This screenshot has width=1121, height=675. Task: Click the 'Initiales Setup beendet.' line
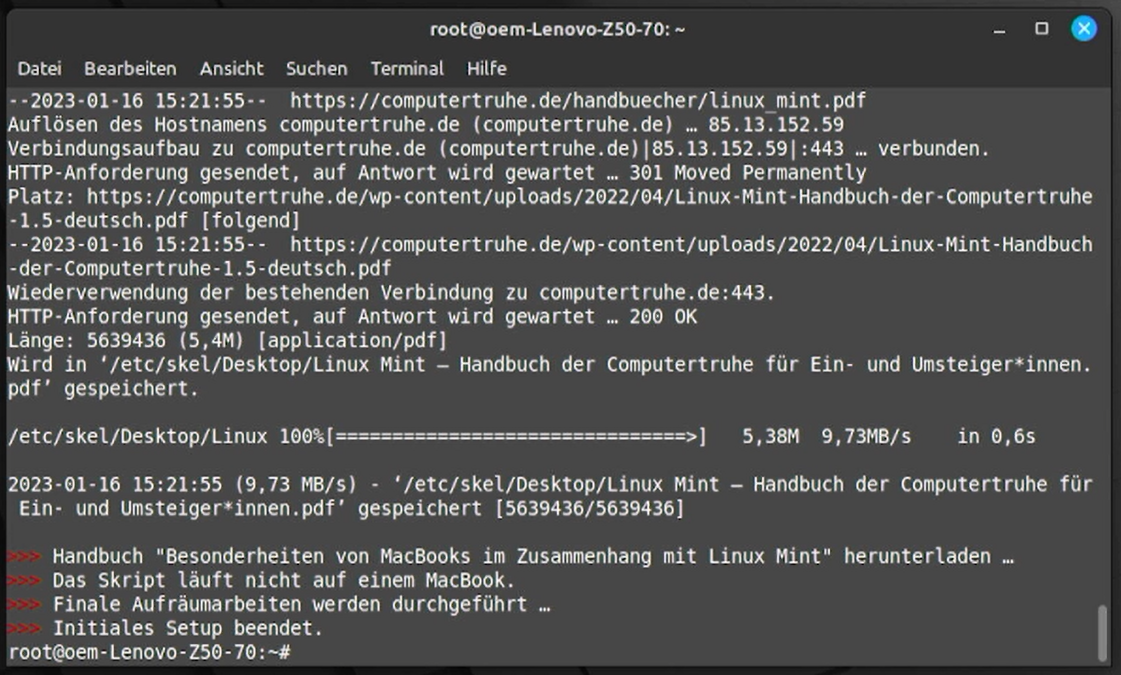[x=188, y=629]
